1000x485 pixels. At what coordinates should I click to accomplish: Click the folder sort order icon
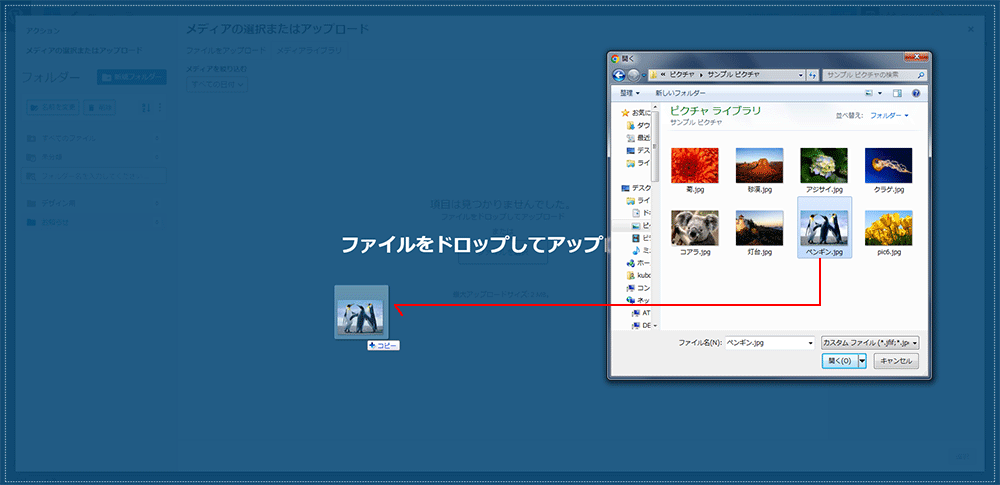146,108
